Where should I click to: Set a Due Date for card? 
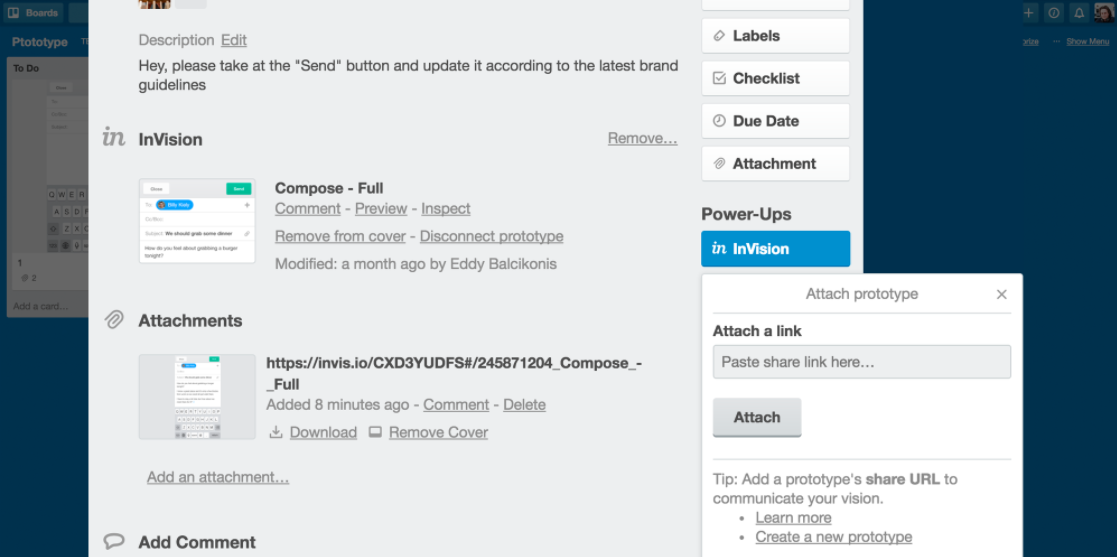click(775, 121)
